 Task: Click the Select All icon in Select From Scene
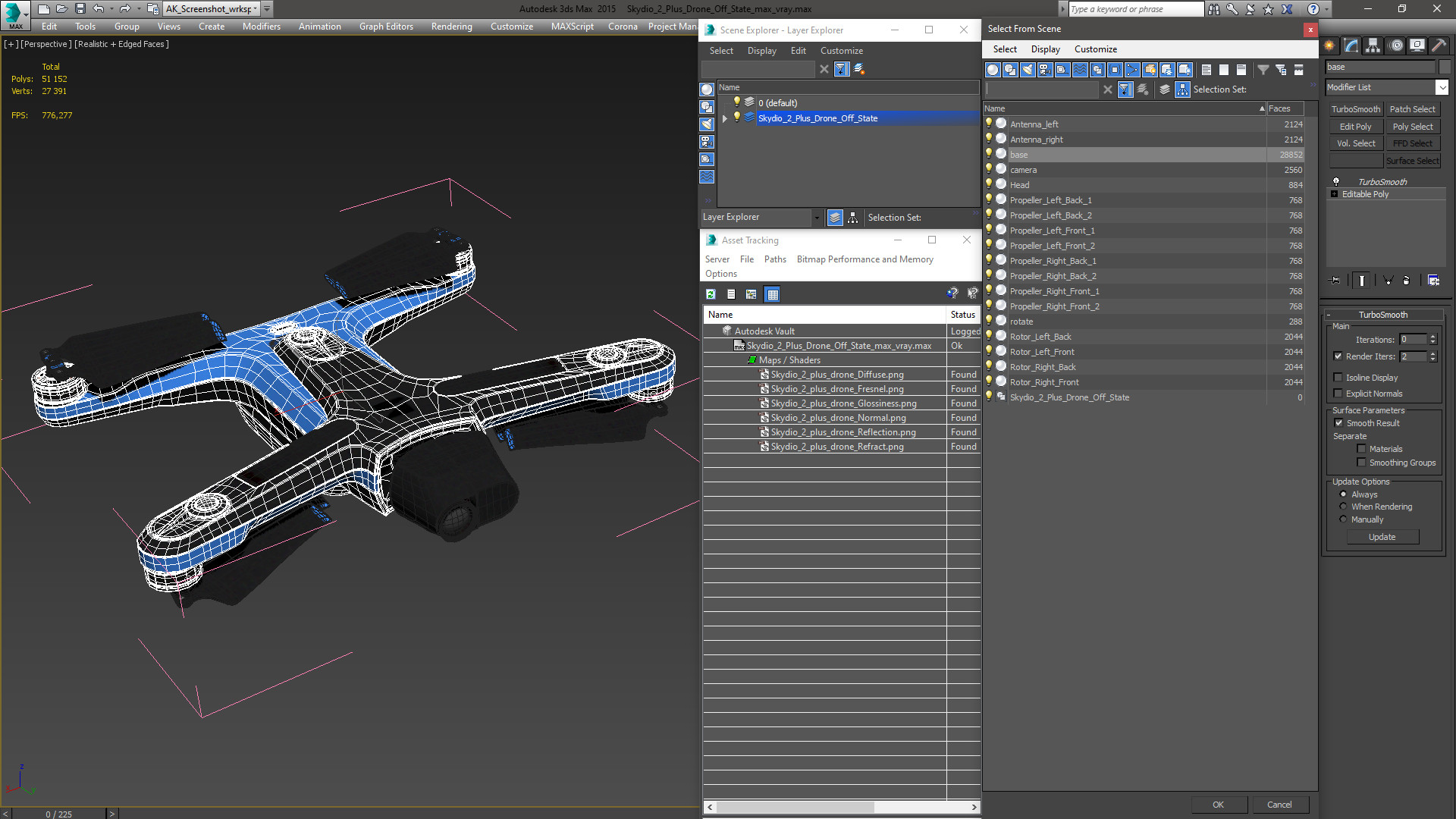coord(1207,70)
